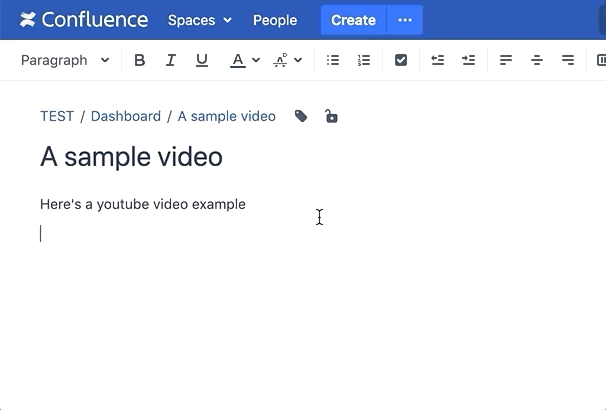606x410 pixels.
Task: Open page restrictions unlock icon
Action: (x=331, y=116)
